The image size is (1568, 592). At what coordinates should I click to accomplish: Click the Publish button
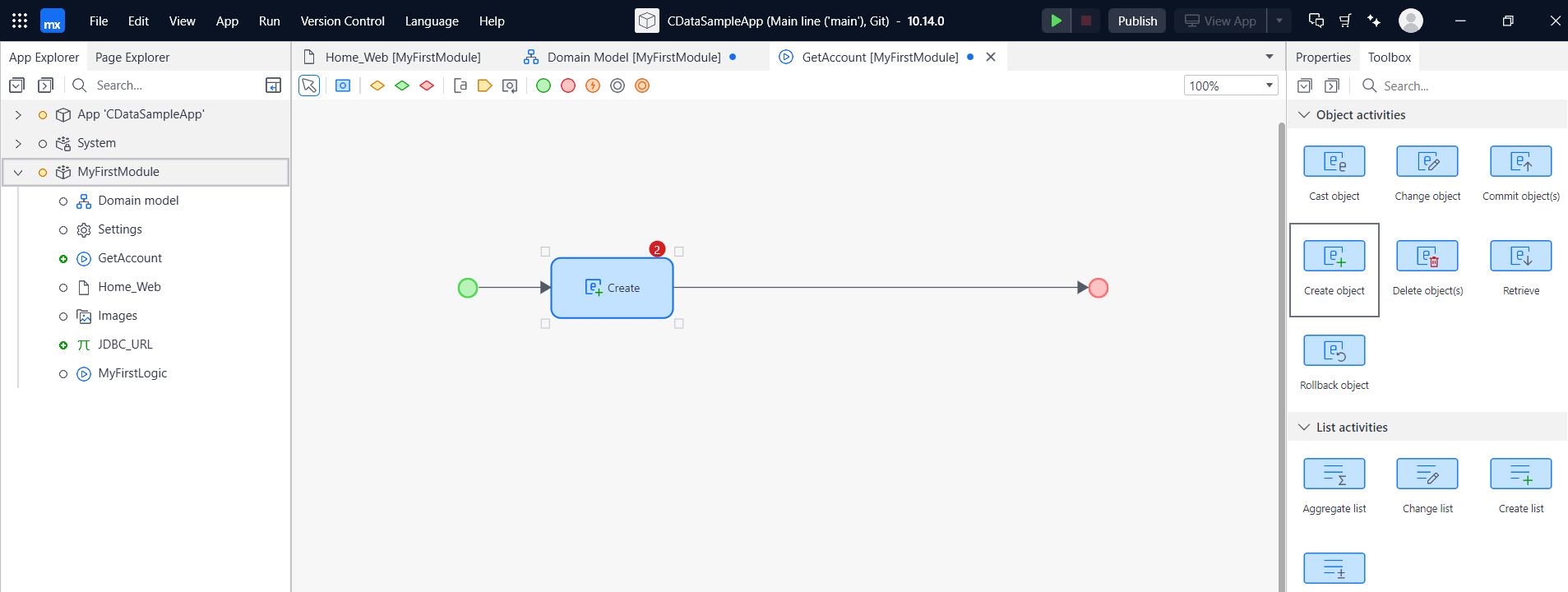click(x=1137, y=21)
